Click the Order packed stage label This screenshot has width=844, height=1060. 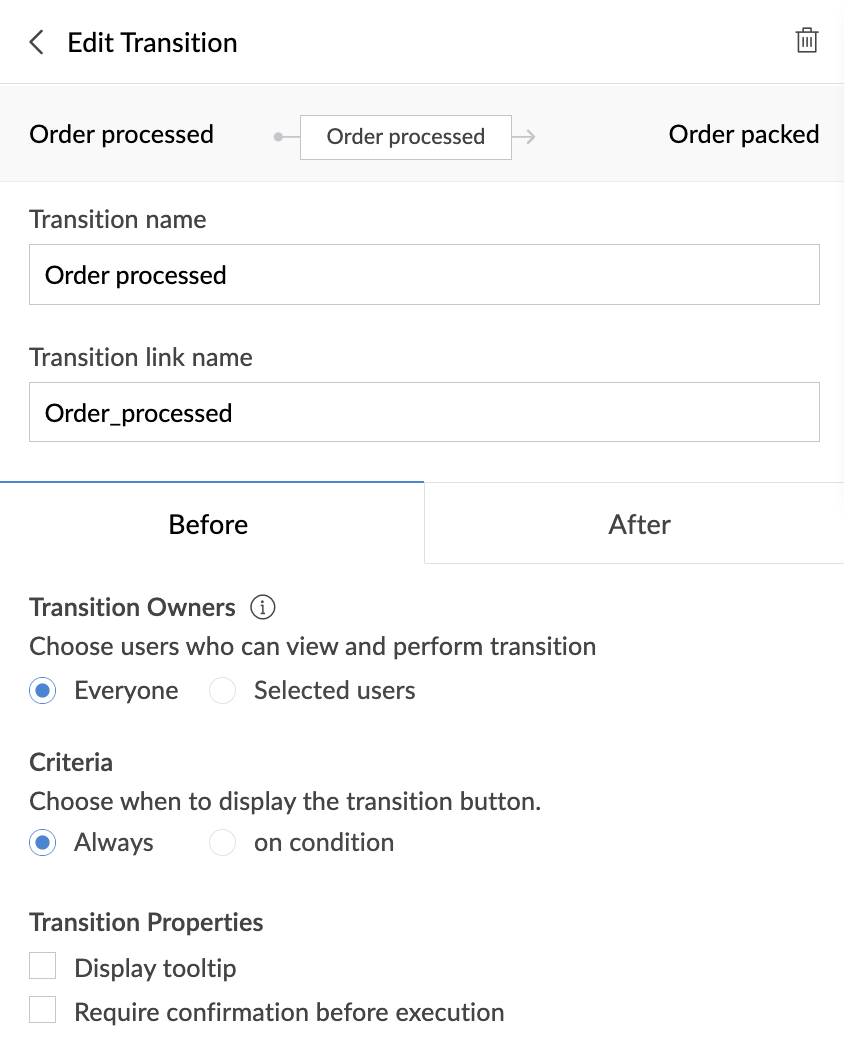click(743, 135)
